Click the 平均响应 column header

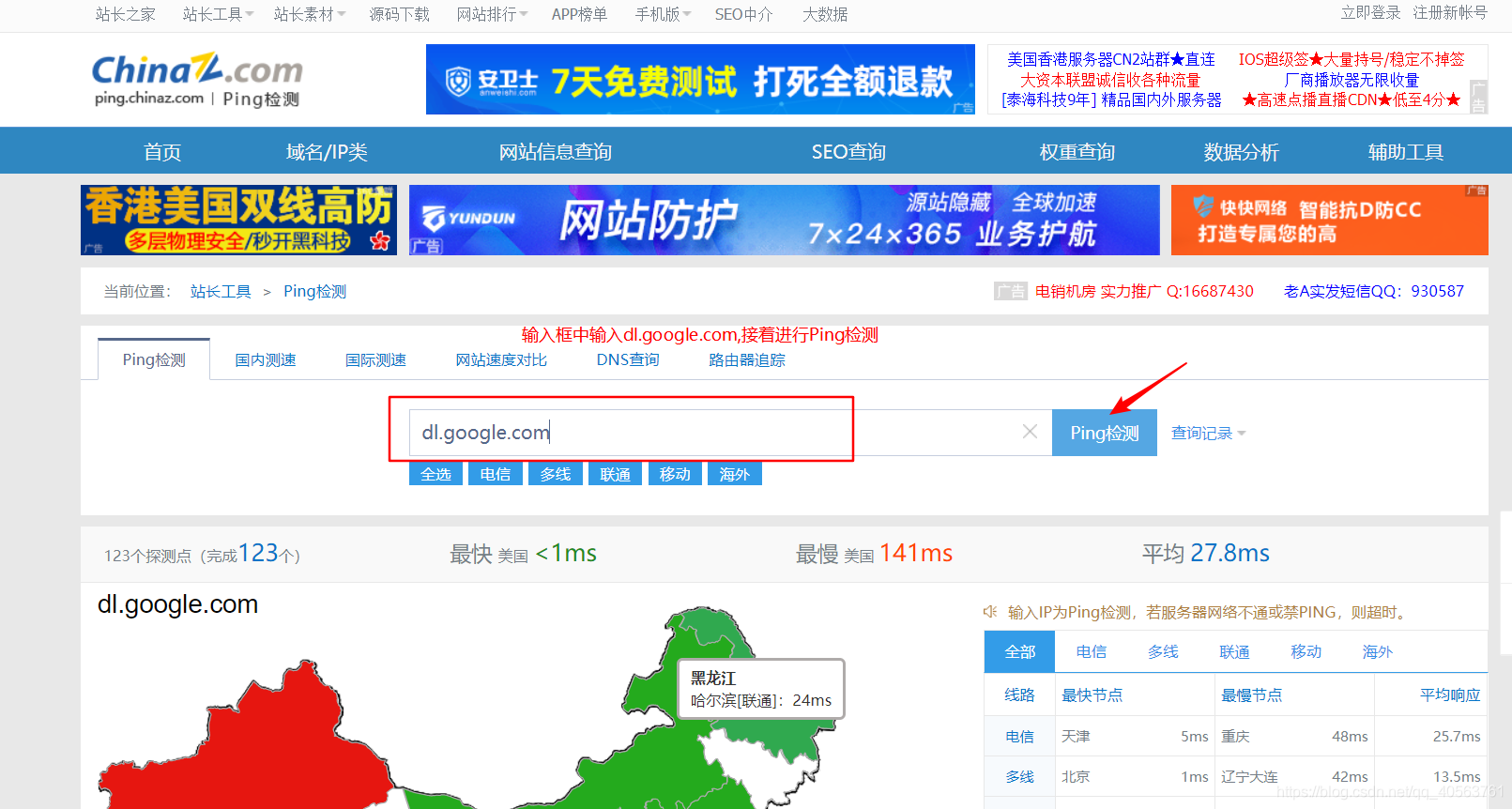point(1450,695)
